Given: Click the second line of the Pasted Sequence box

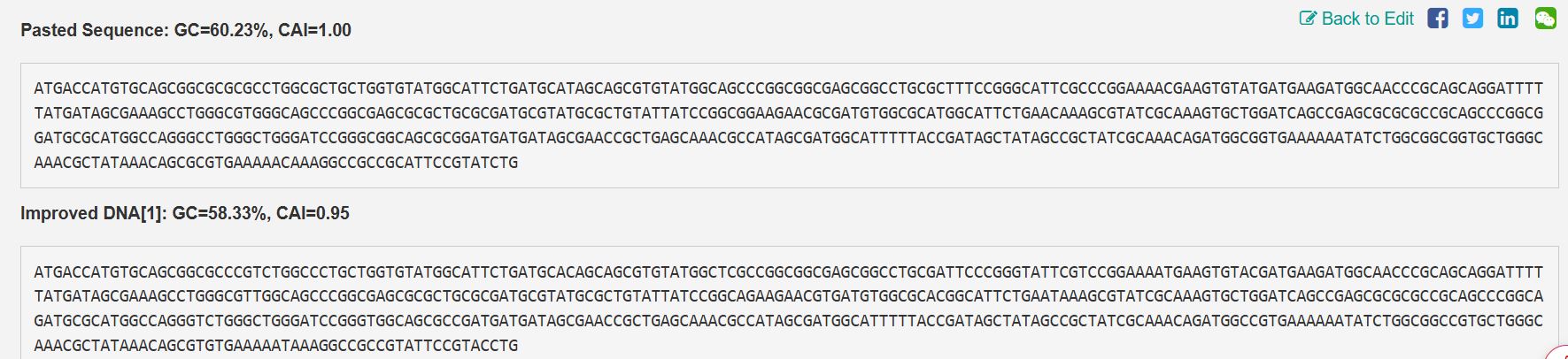Looking at the screenshot, I should pos(788,113).
